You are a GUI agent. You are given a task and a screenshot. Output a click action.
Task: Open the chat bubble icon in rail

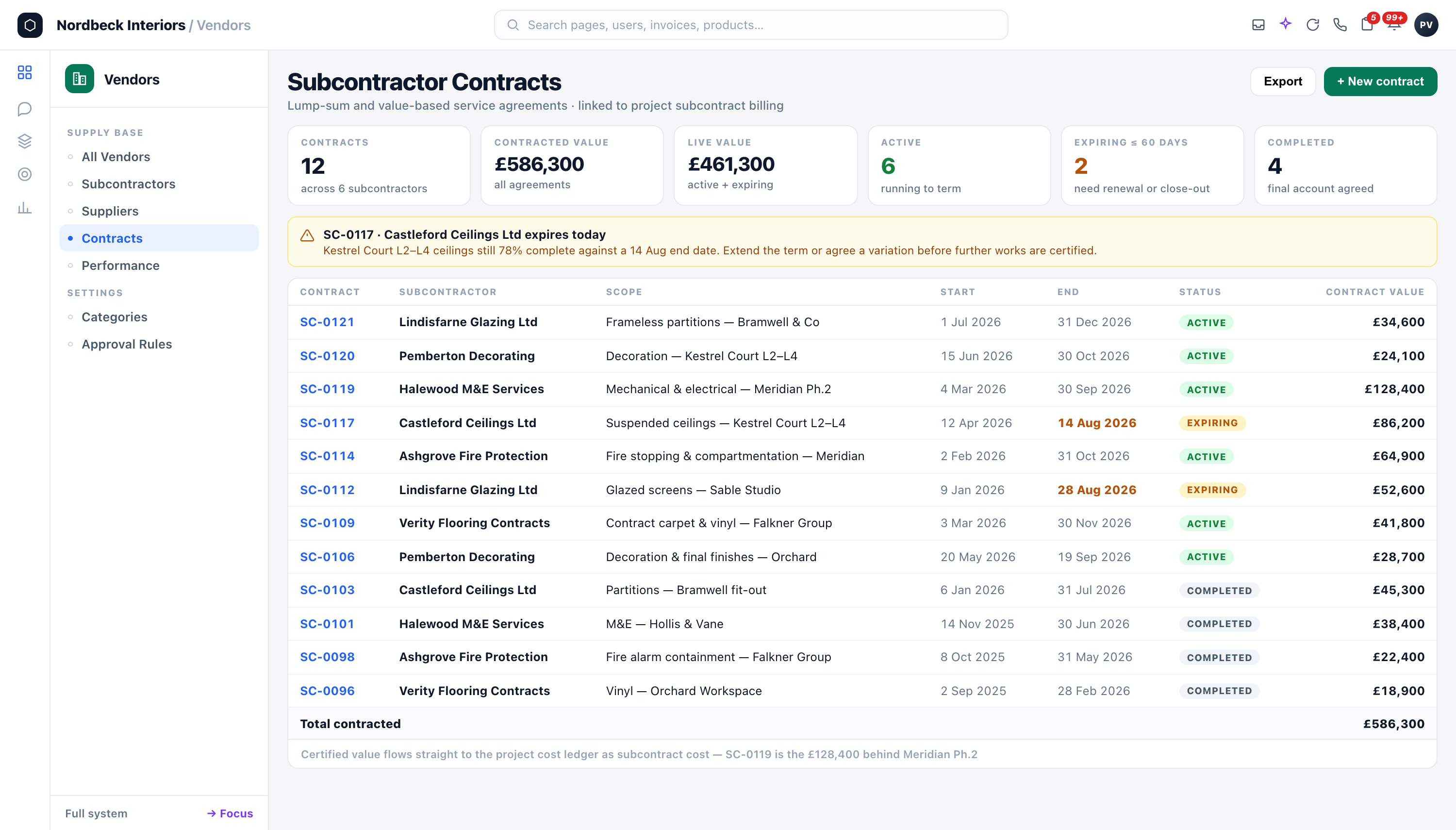click(x=24, y=108)
